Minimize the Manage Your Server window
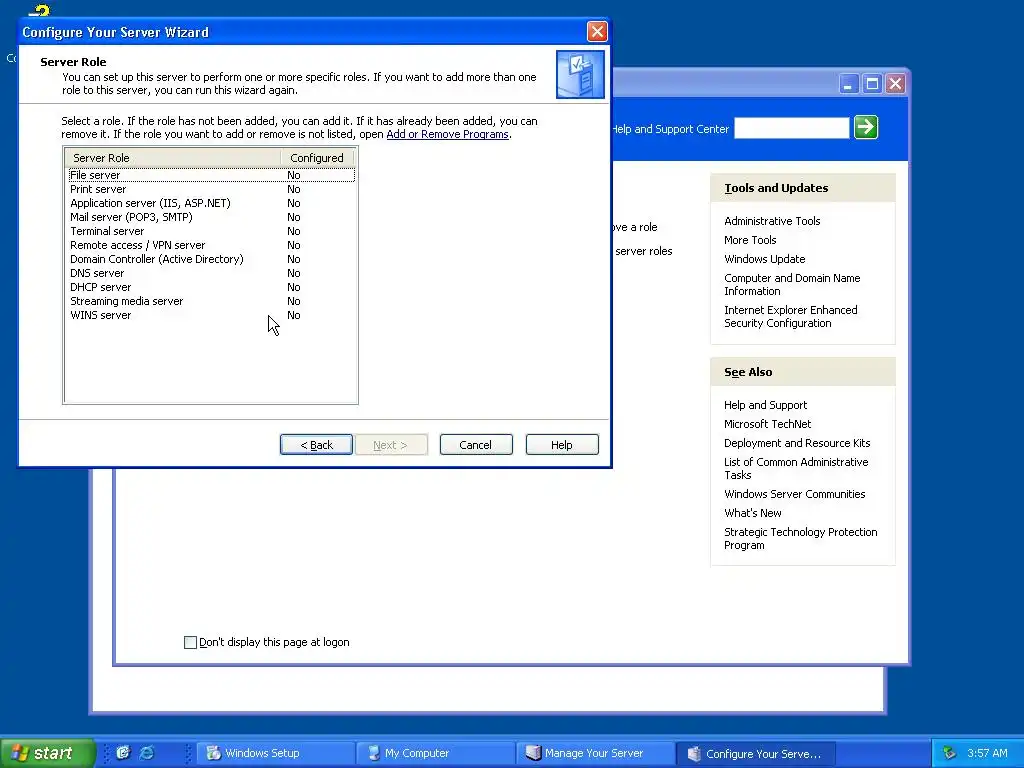This screenshot has width=1024, height=768. [x=848, y=84]
